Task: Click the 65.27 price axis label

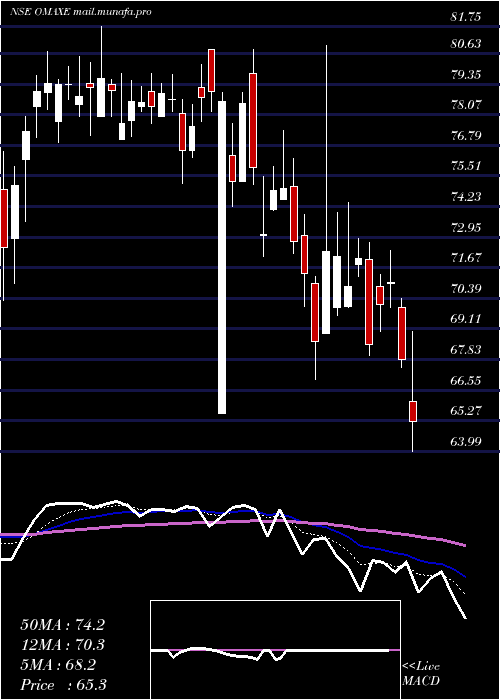Action: pos(466,411)
